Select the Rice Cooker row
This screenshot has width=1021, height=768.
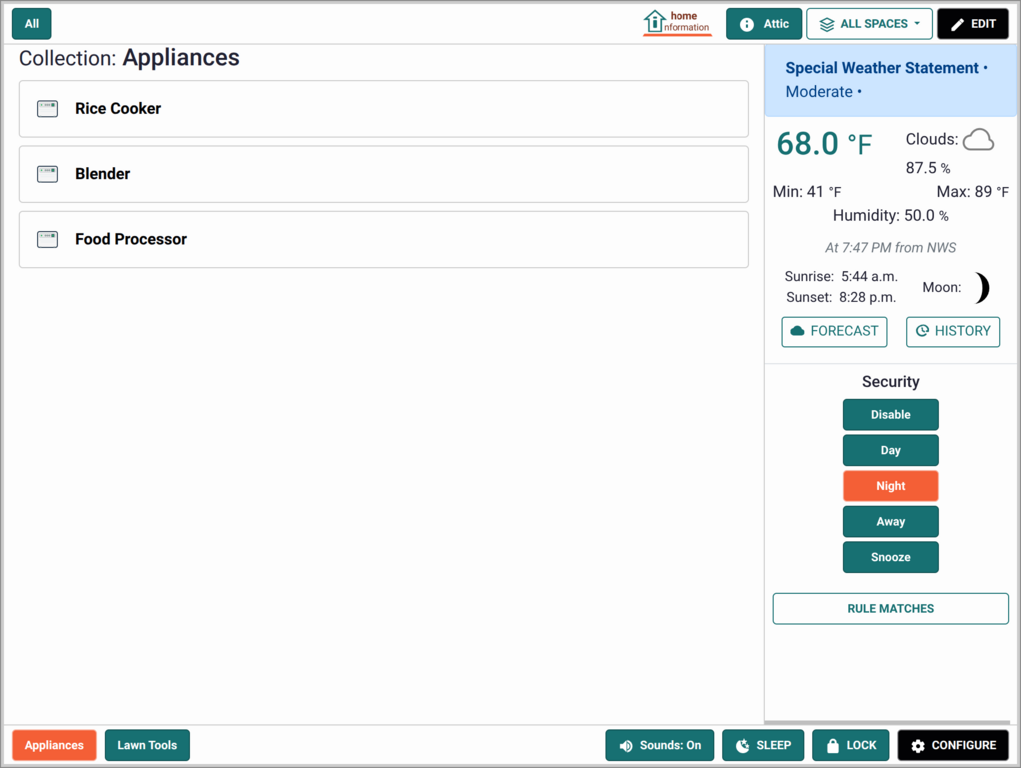point(384,109)
